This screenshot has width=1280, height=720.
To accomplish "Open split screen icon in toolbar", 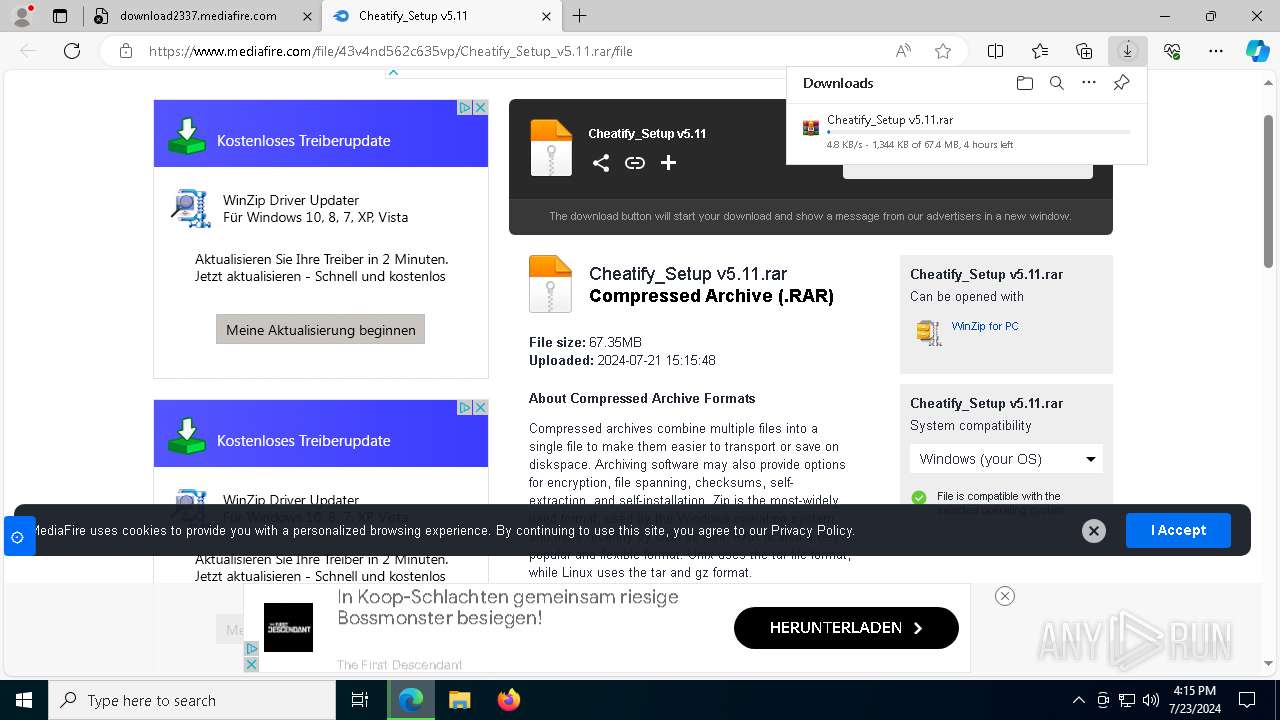I will tap(996, 51).
